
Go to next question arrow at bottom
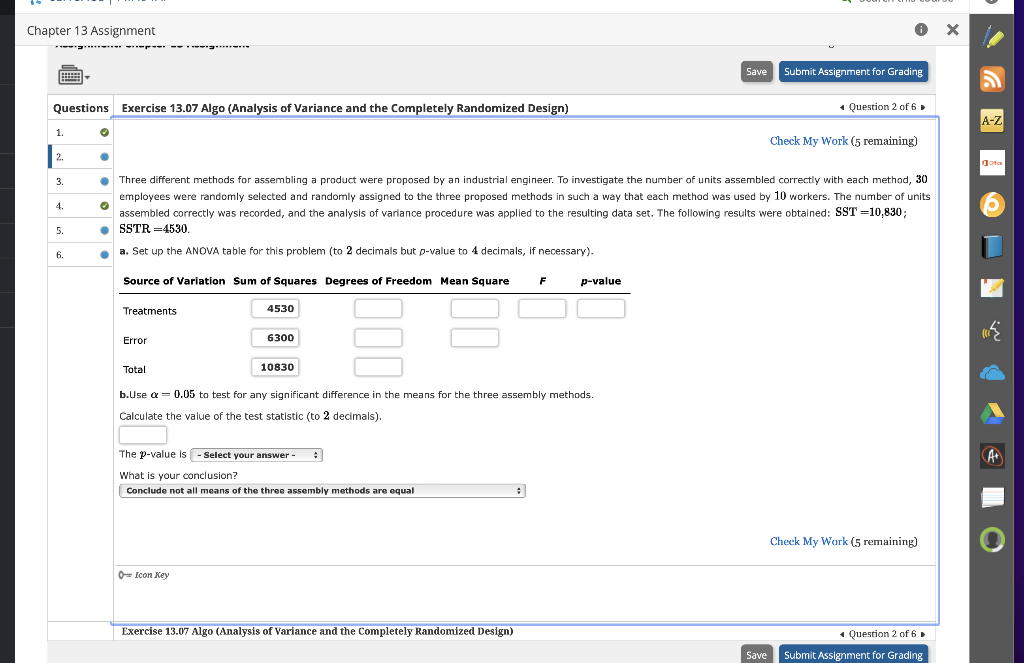[923, 634]
